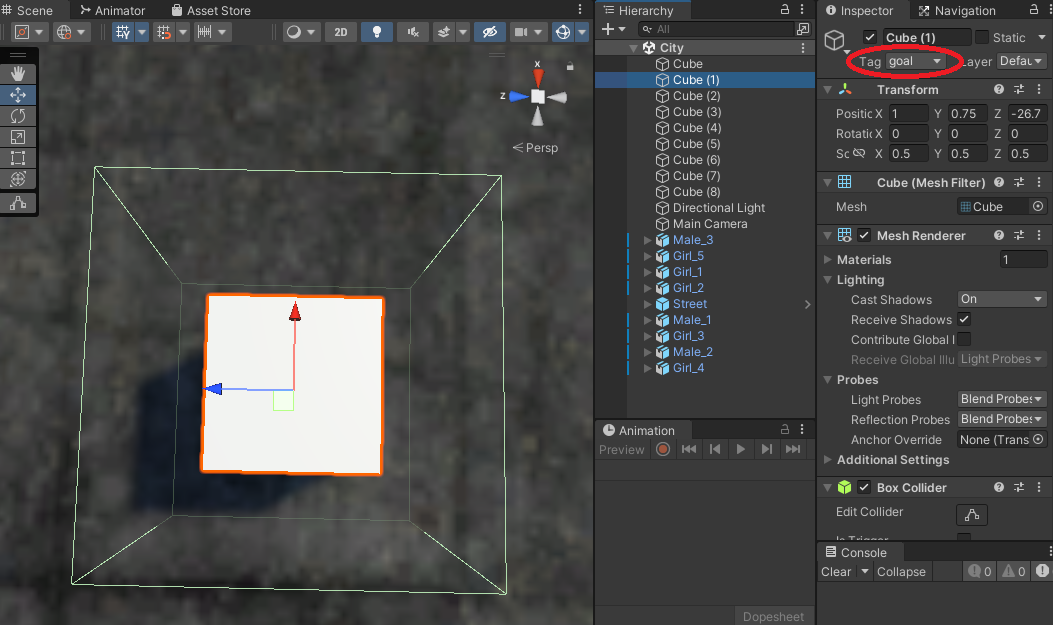Enable the Static checkbox
The image size is (1053, 625).
click(x=982, y=38)
